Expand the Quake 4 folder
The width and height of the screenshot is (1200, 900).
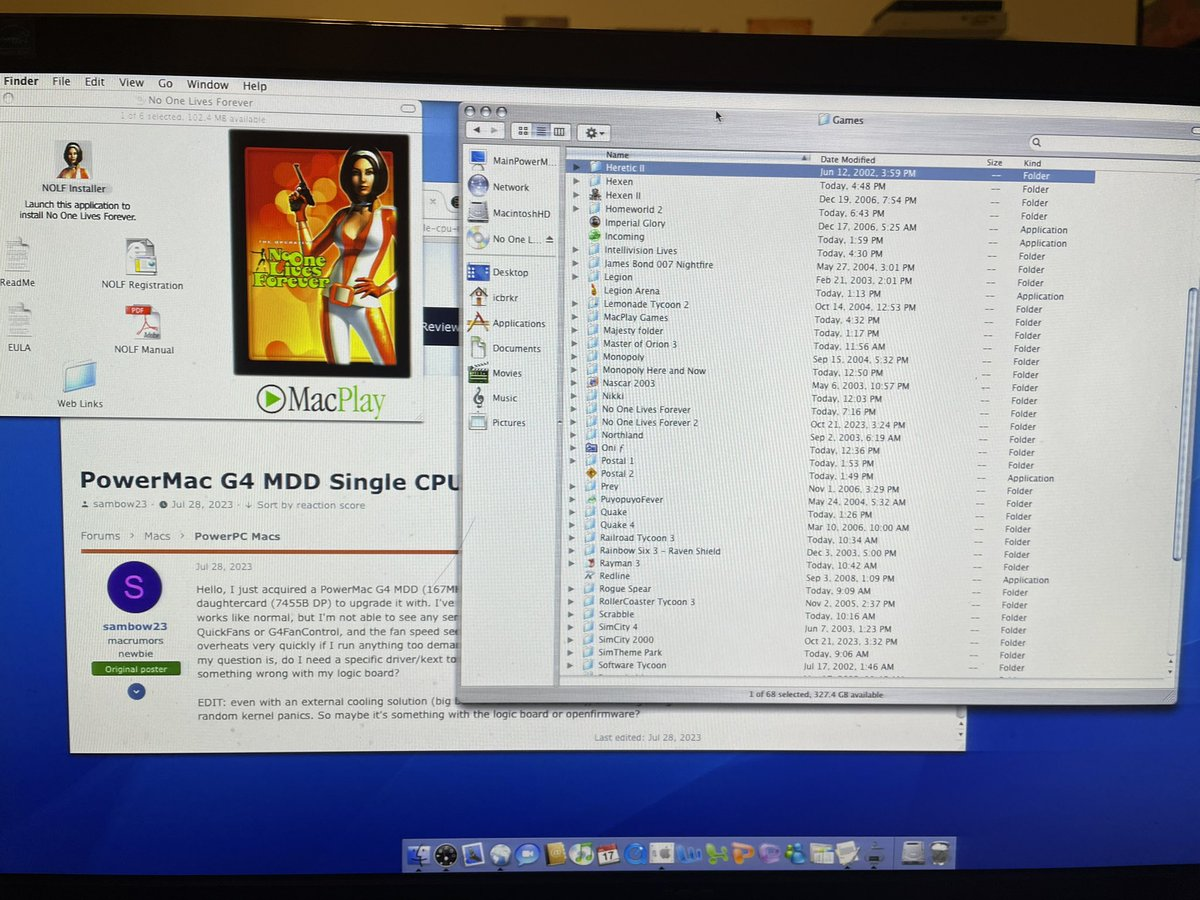[574, 525]
